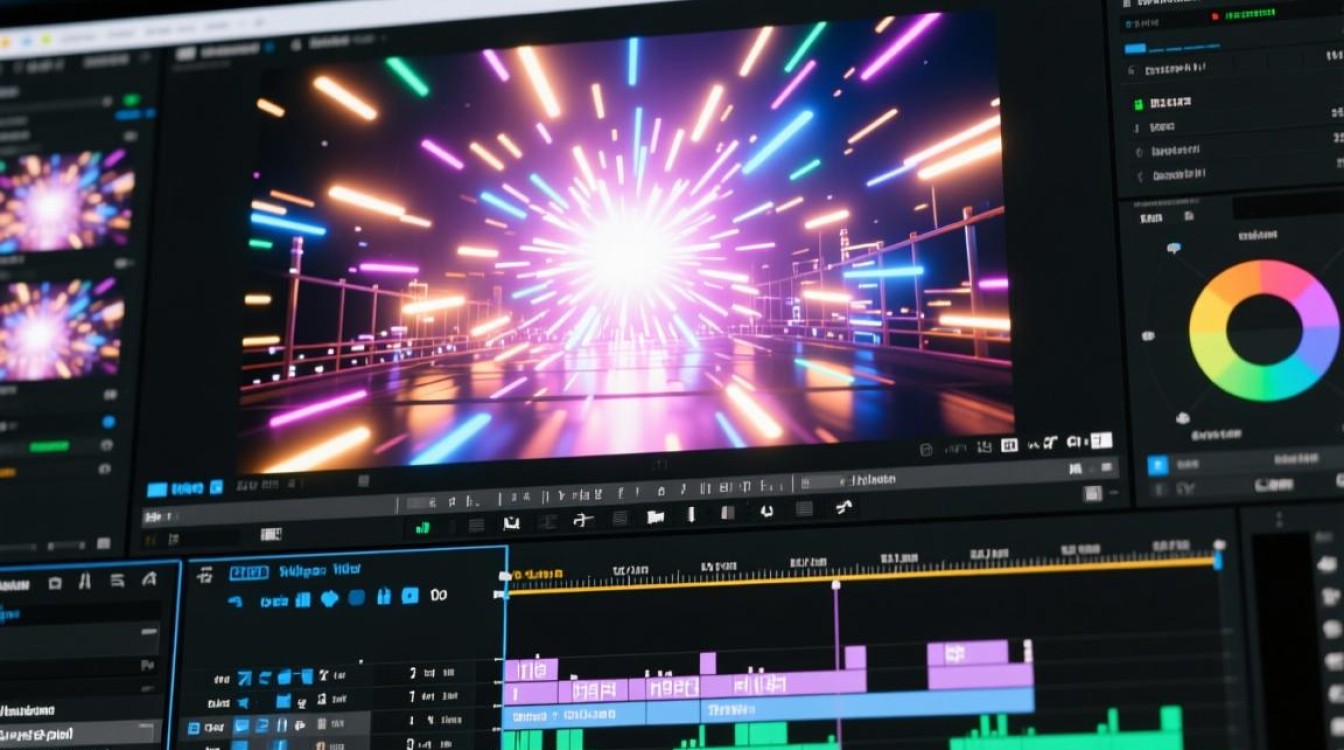Click the red record indicator at the top right
Screen dimensions: 1344x750
tap(1215, 16)
